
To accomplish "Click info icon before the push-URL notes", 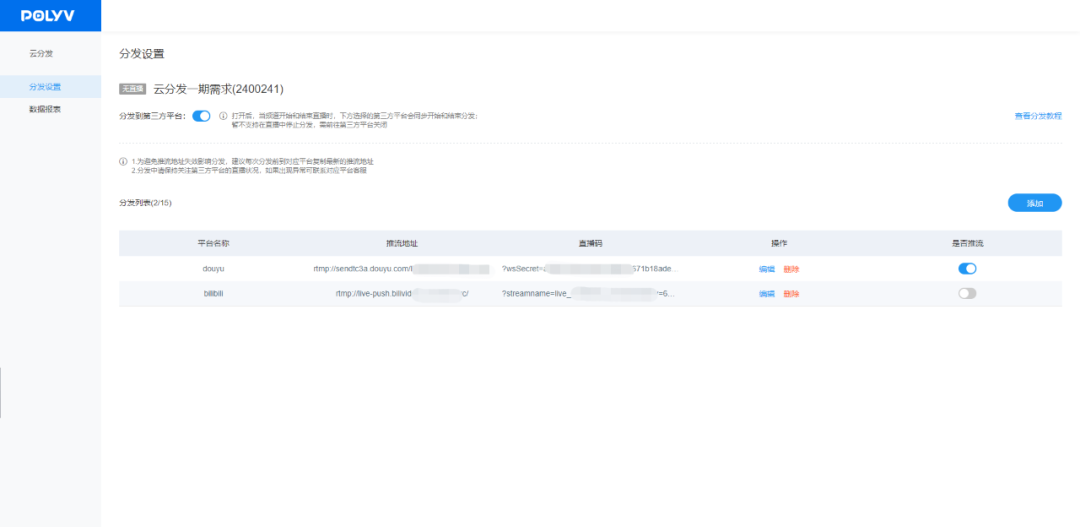I will point(123,161).
